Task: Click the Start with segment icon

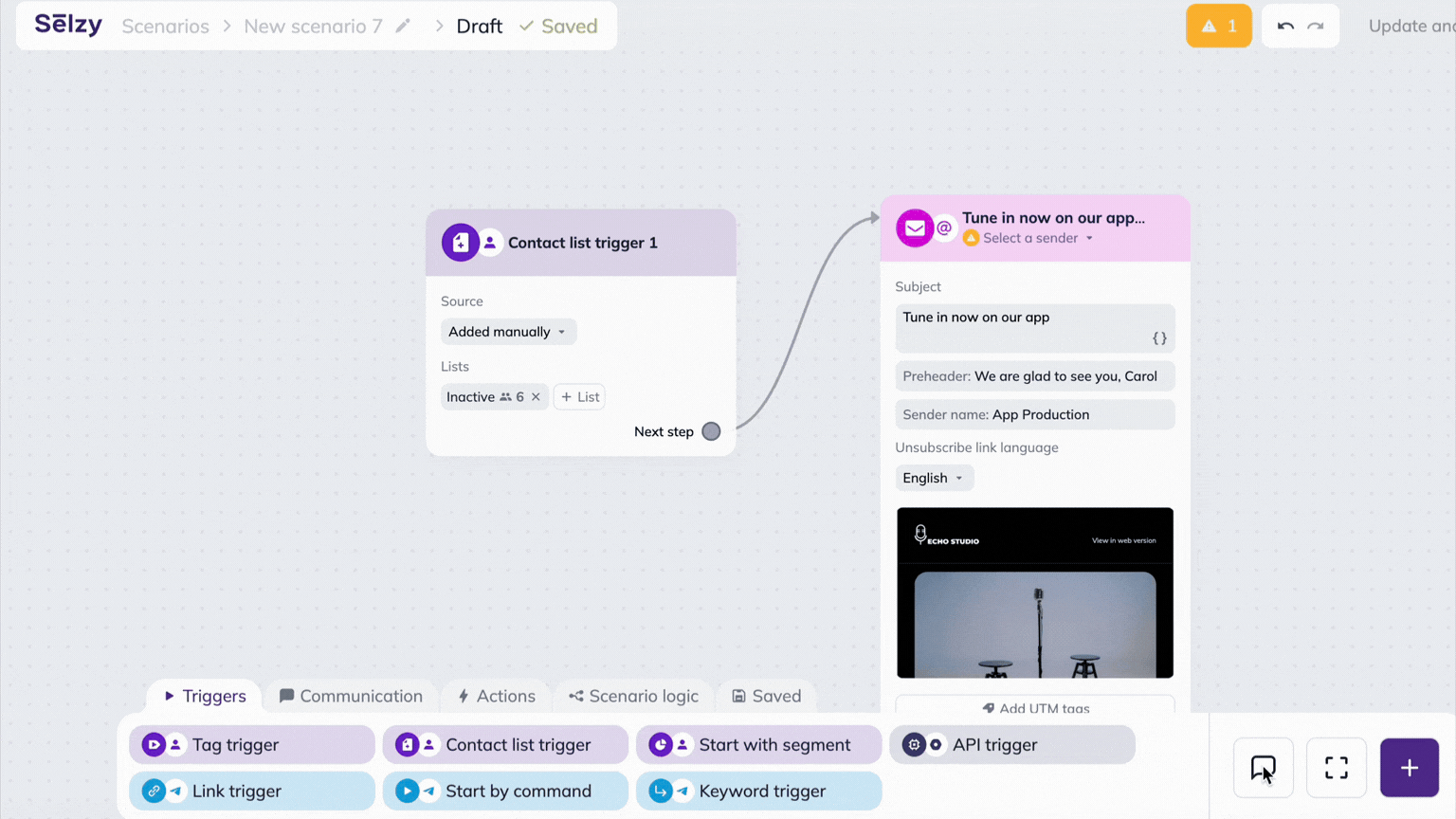Action: tap(660, 745)
